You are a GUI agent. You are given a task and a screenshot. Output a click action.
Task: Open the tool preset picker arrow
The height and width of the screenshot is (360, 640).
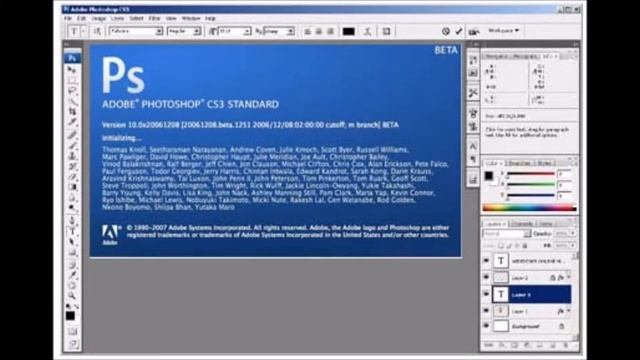tap(83, 31)
